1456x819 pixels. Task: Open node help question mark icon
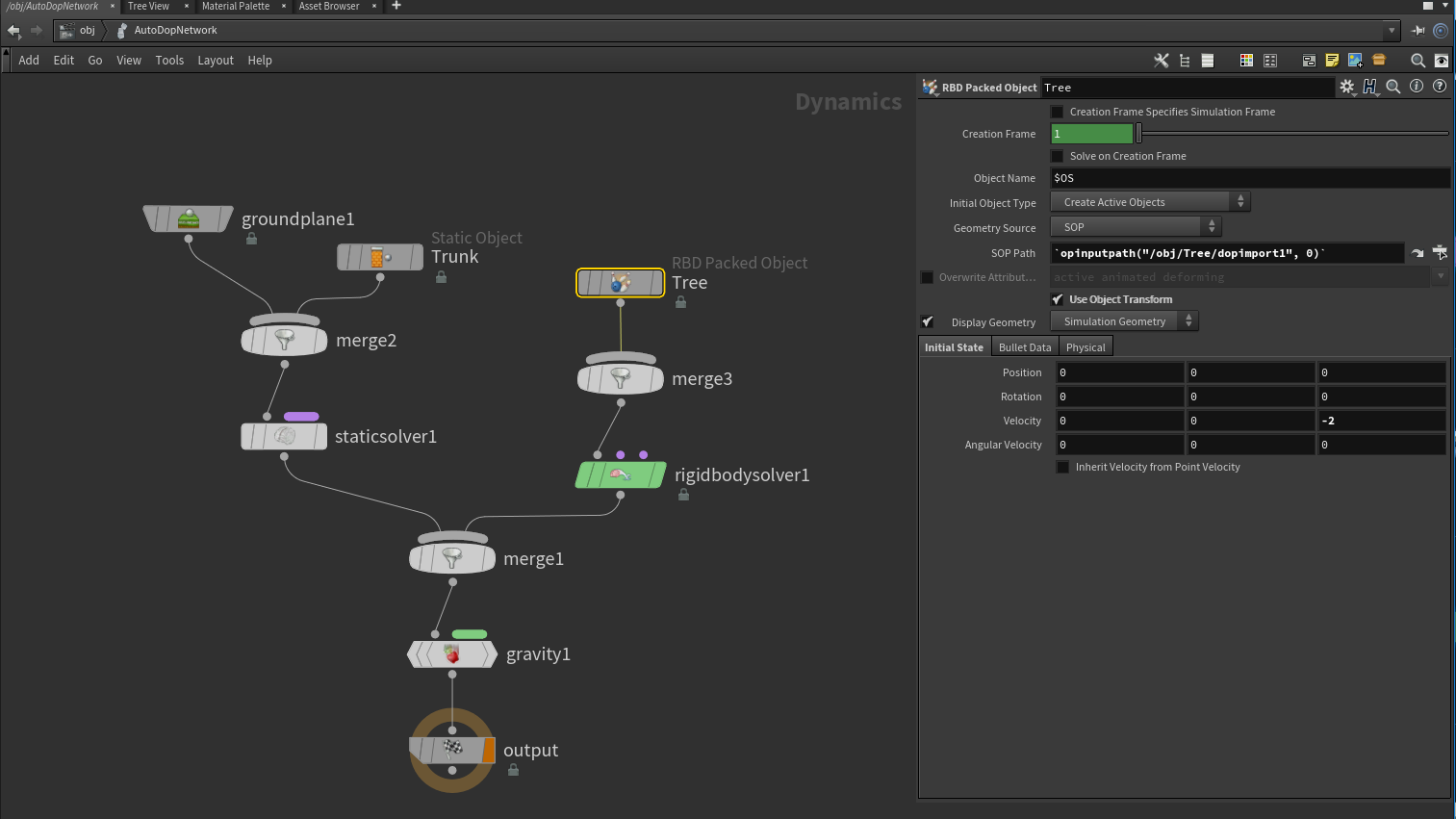pos(1440,86)
